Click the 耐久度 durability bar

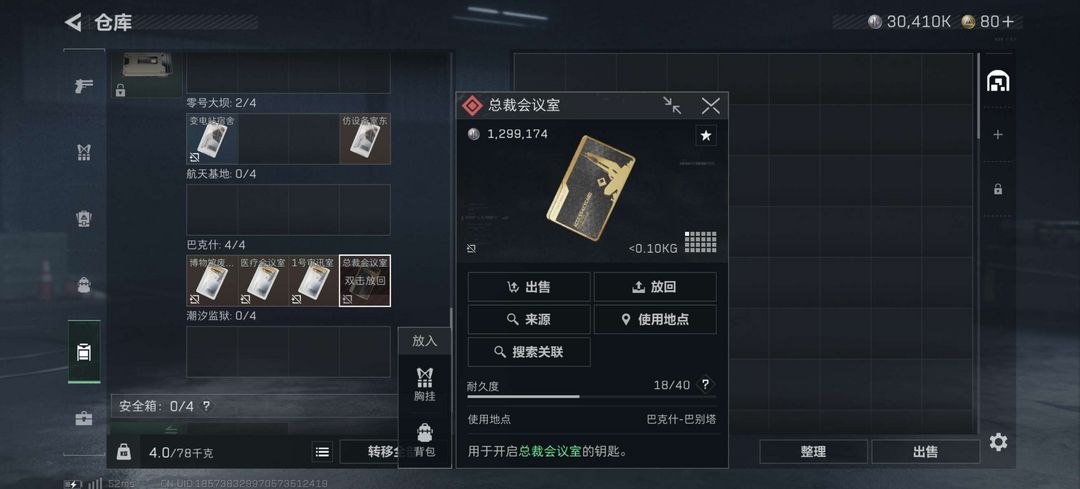(x=592, y=397)
